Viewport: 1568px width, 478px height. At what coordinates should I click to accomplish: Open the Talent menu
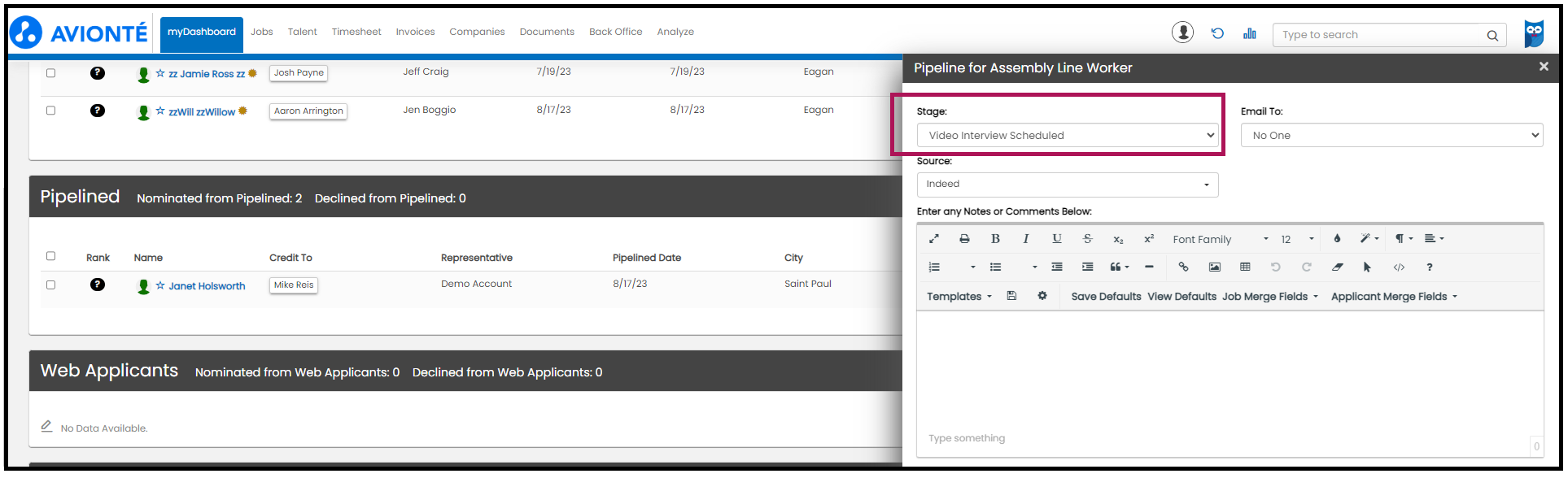[302, 32]
